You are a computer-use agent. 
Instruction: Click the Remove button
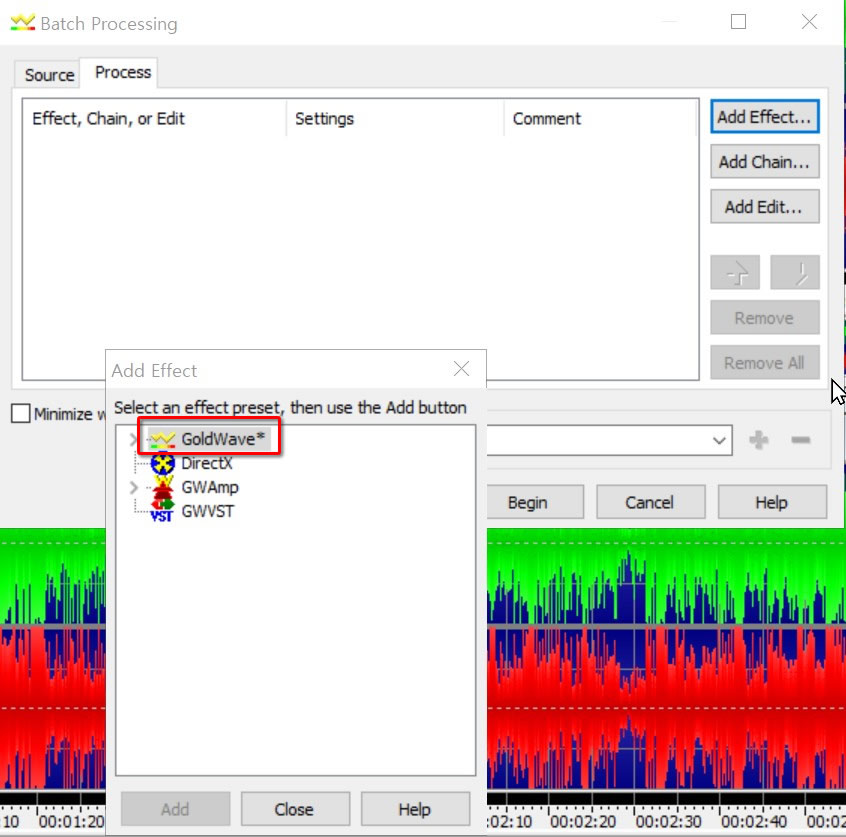tap(765, 317)
